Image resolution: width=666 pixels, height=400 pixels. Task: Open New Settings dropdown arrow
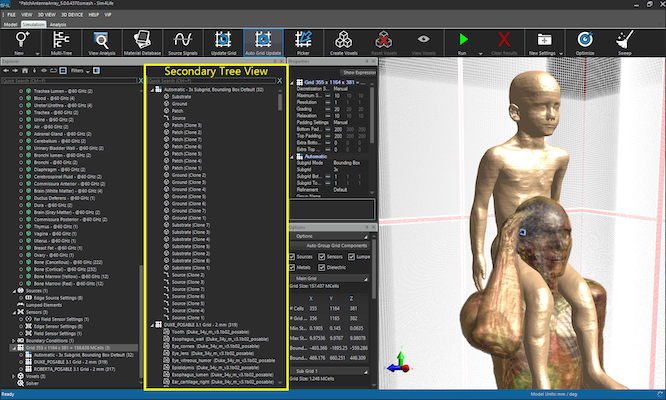pyautogui.click(x=561, y=54)
